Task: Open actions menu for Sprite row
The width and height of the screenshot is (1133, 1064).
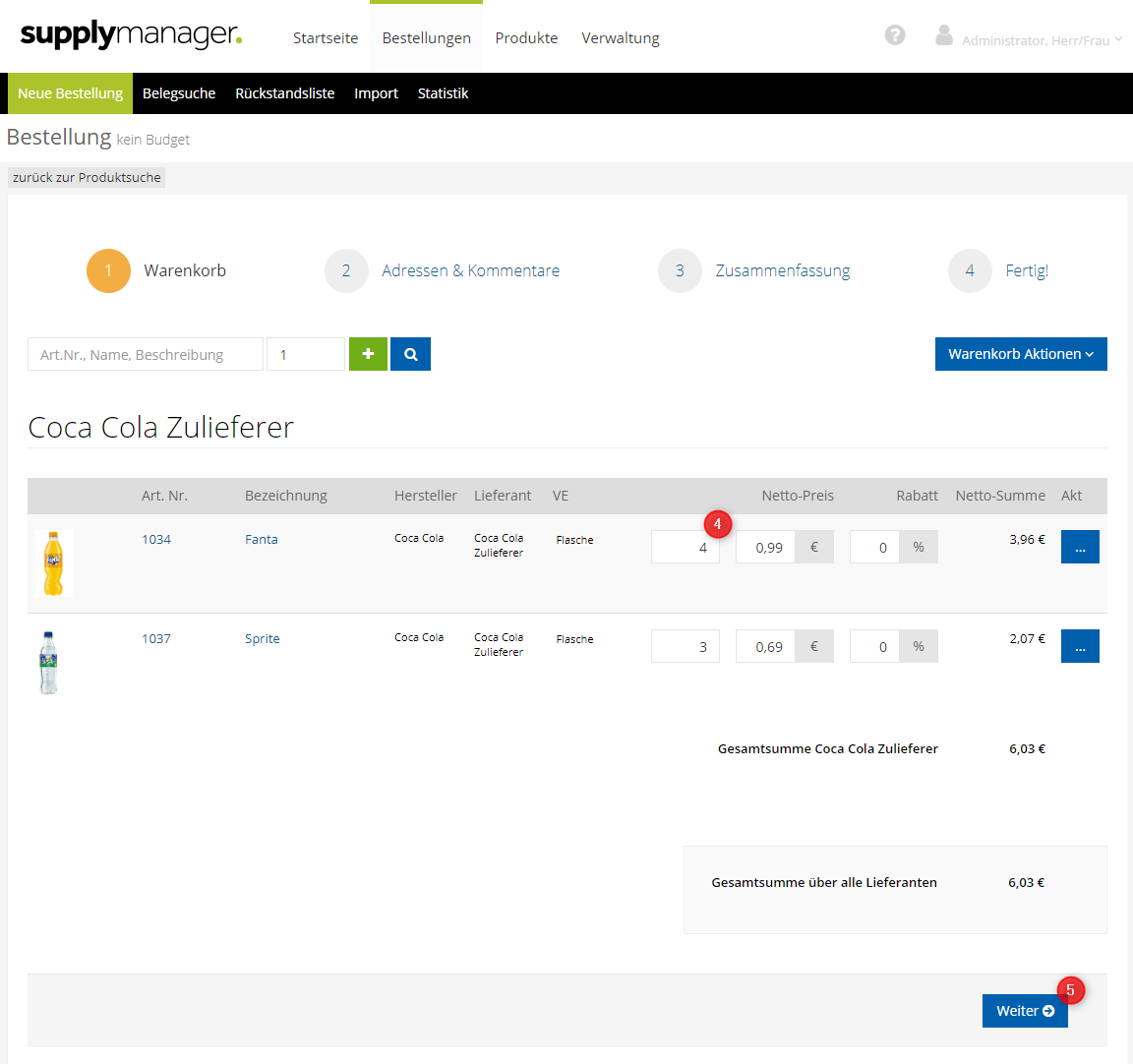Action: (x=1079, y=647)
